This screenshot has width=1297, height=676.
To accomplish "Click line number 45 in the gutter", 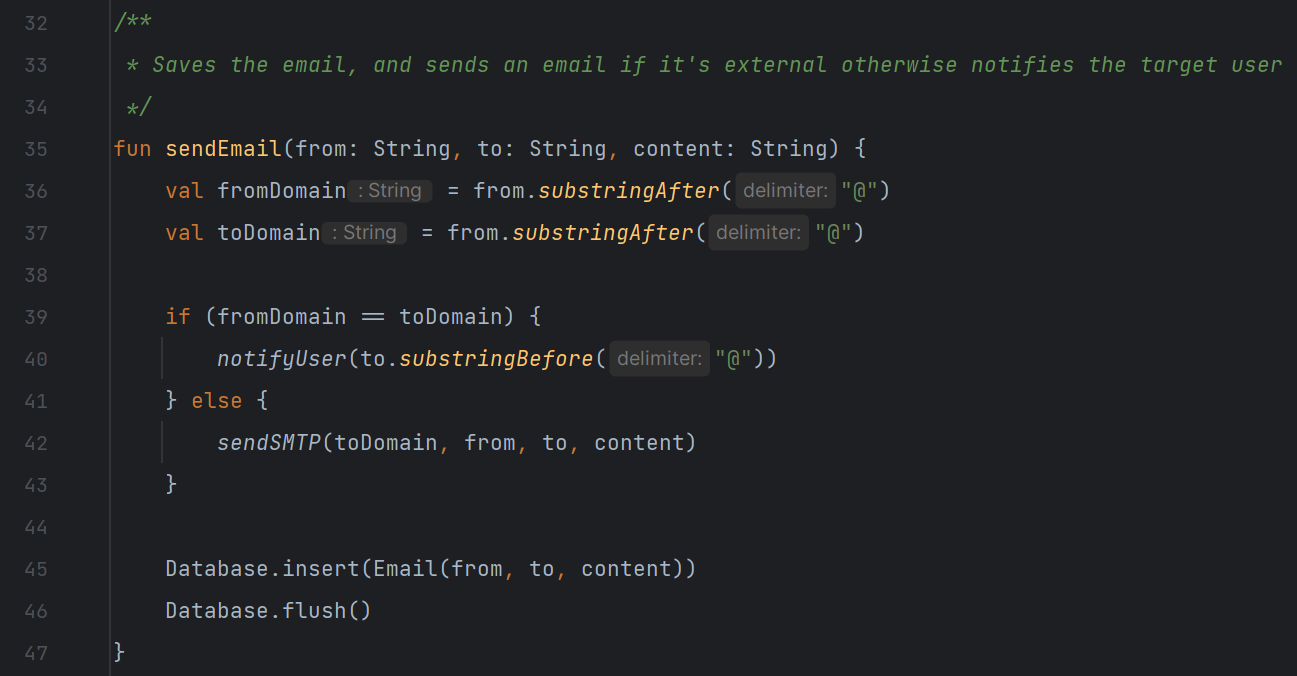I will (x=36, y=569).
